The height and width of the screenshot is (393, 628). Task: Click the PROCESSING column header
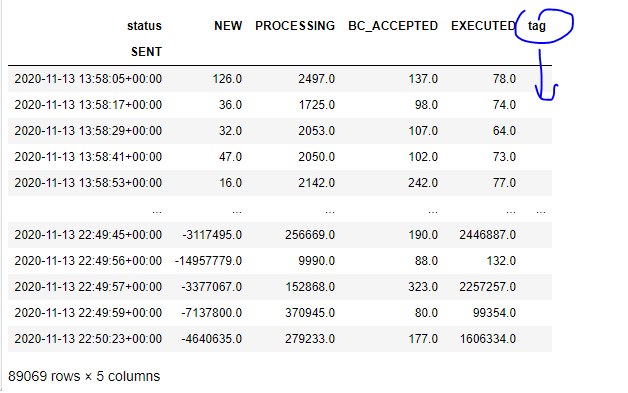click(295, 26)
